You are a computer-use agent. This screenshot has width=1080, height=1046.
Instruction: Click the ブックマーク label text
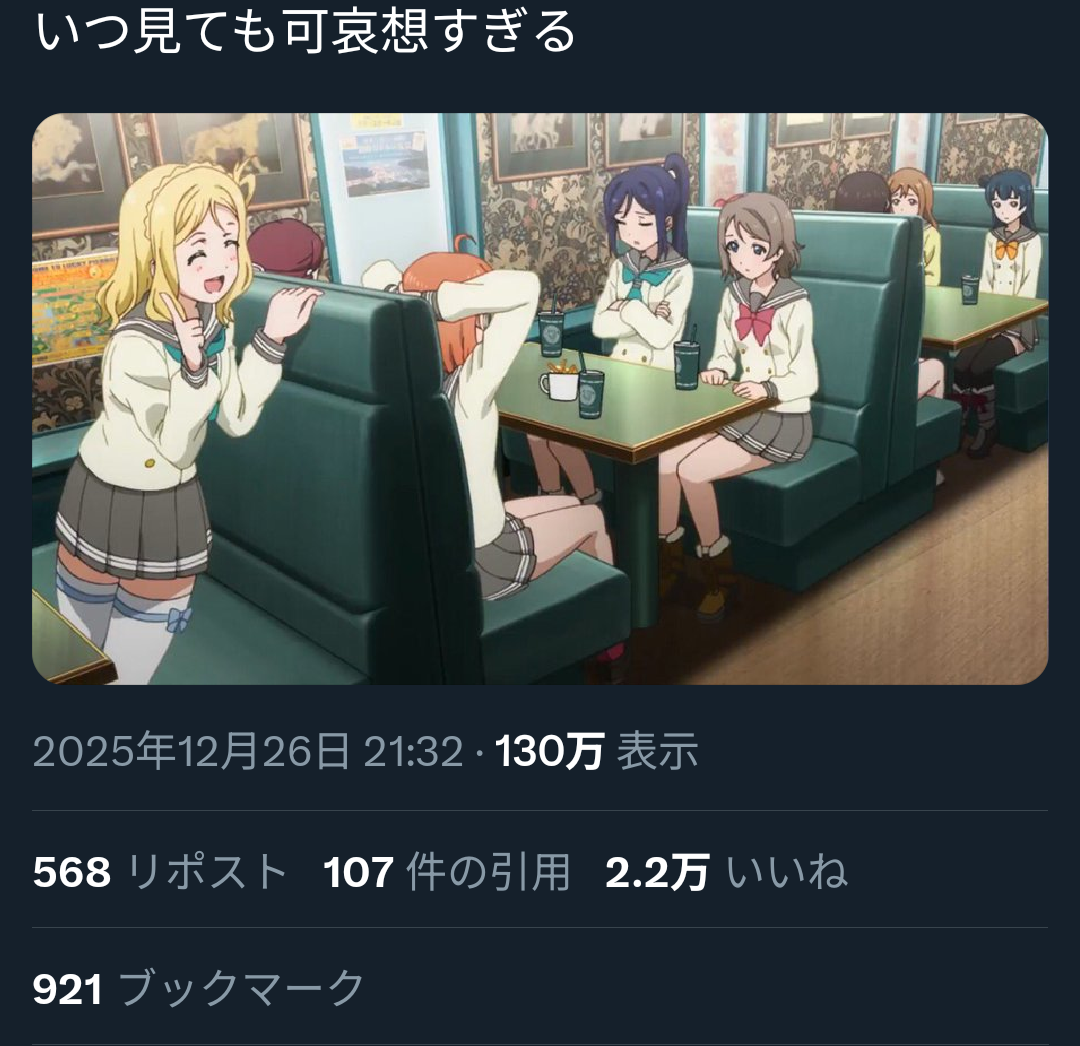241,987
